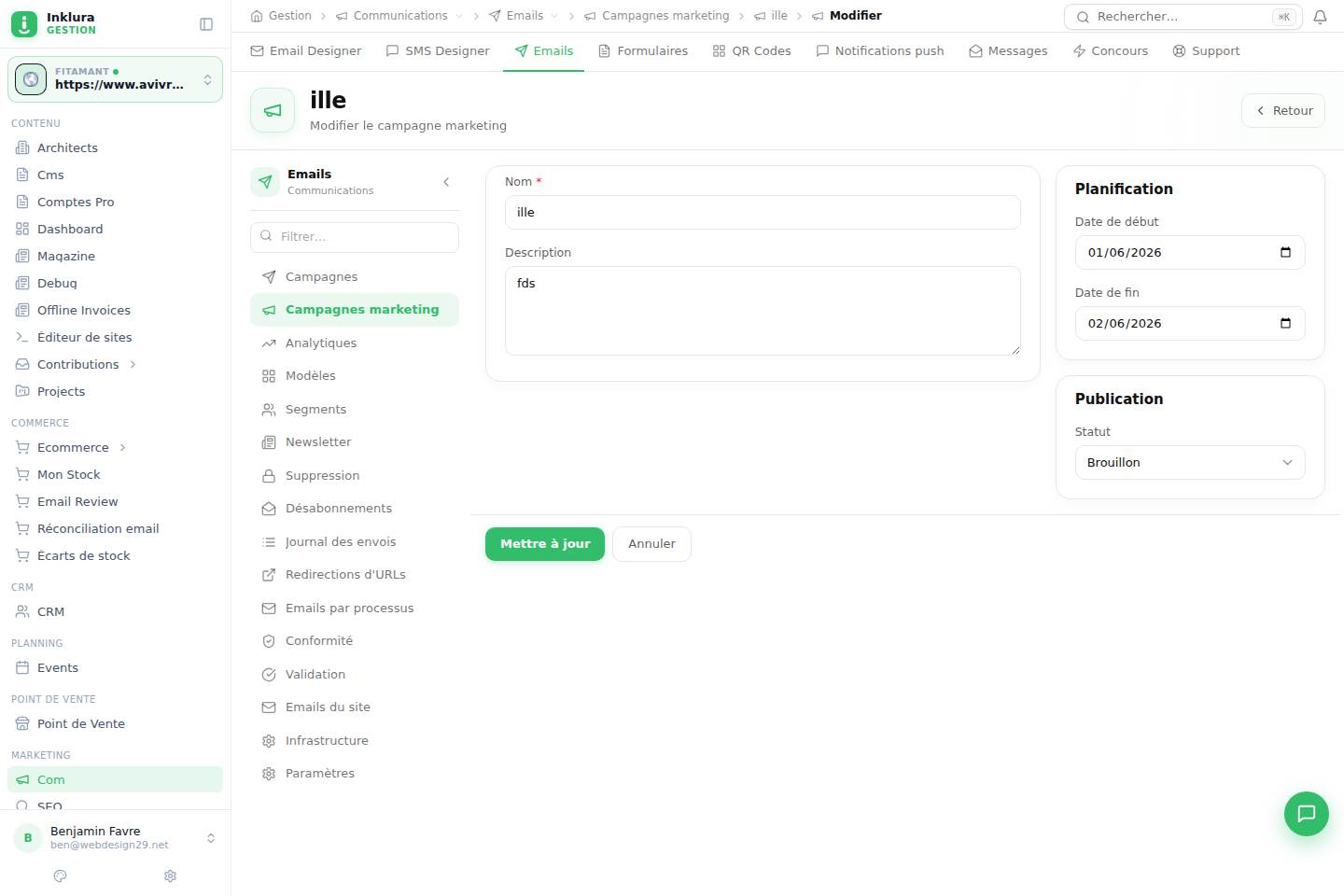This screenshot has height=896, width=1344.
Task: Switch to the QR Codes tab
Action: coord(751,50)
